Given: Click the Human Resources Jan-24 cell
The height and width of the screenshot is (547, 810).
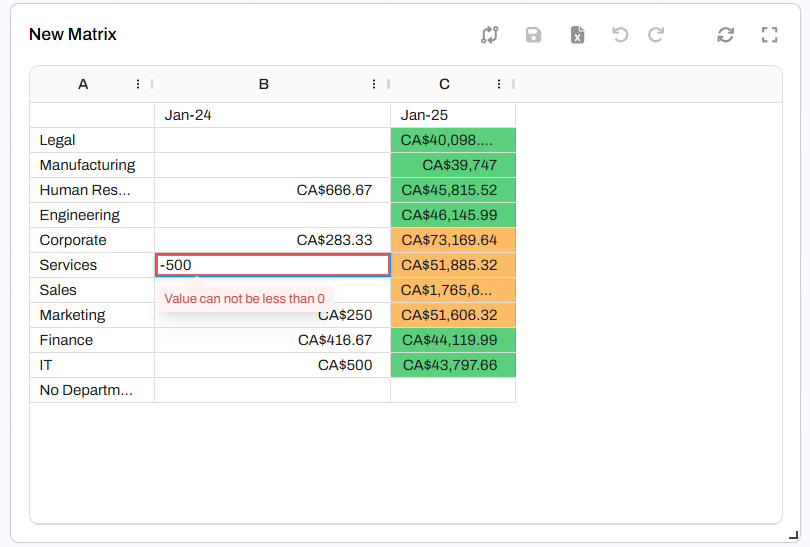Looking at the screenshot, I should click(x=272, y=190).
